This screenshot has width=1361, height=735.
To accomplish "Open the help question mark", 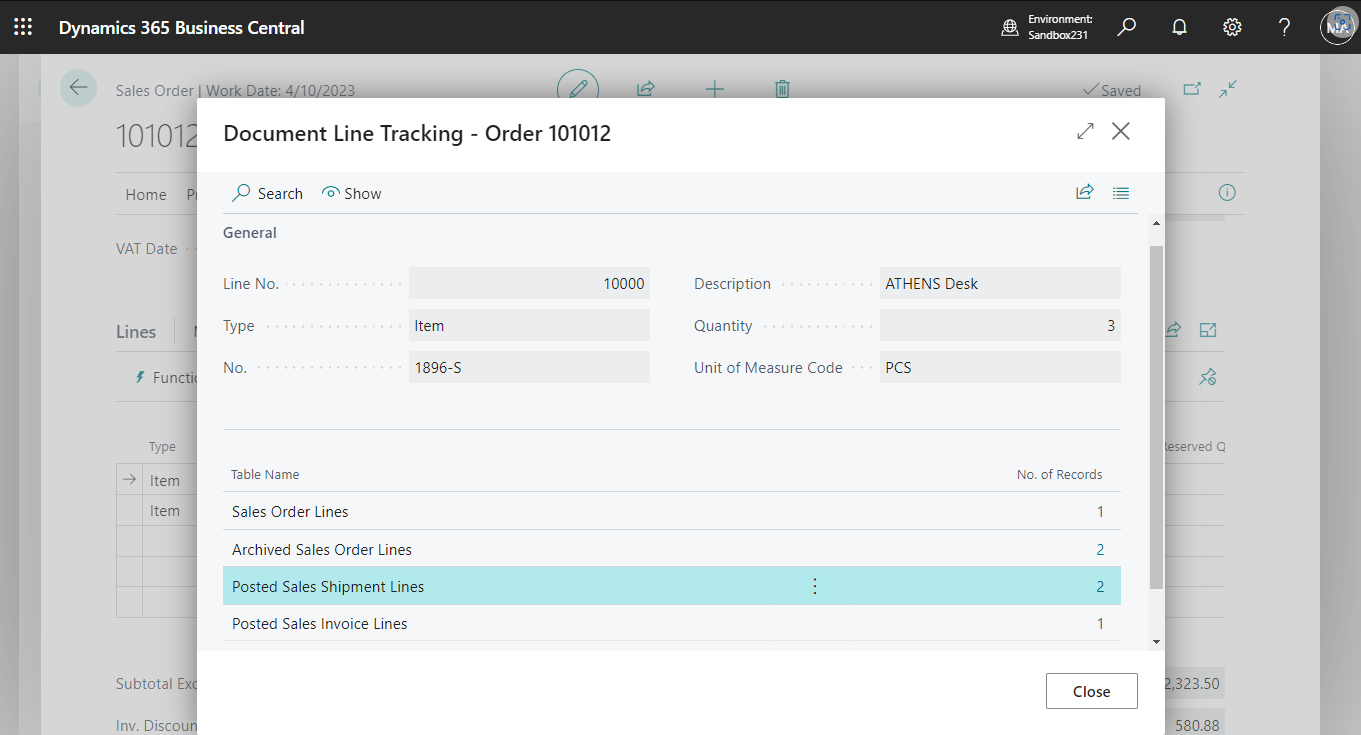I will (1285, 27).
